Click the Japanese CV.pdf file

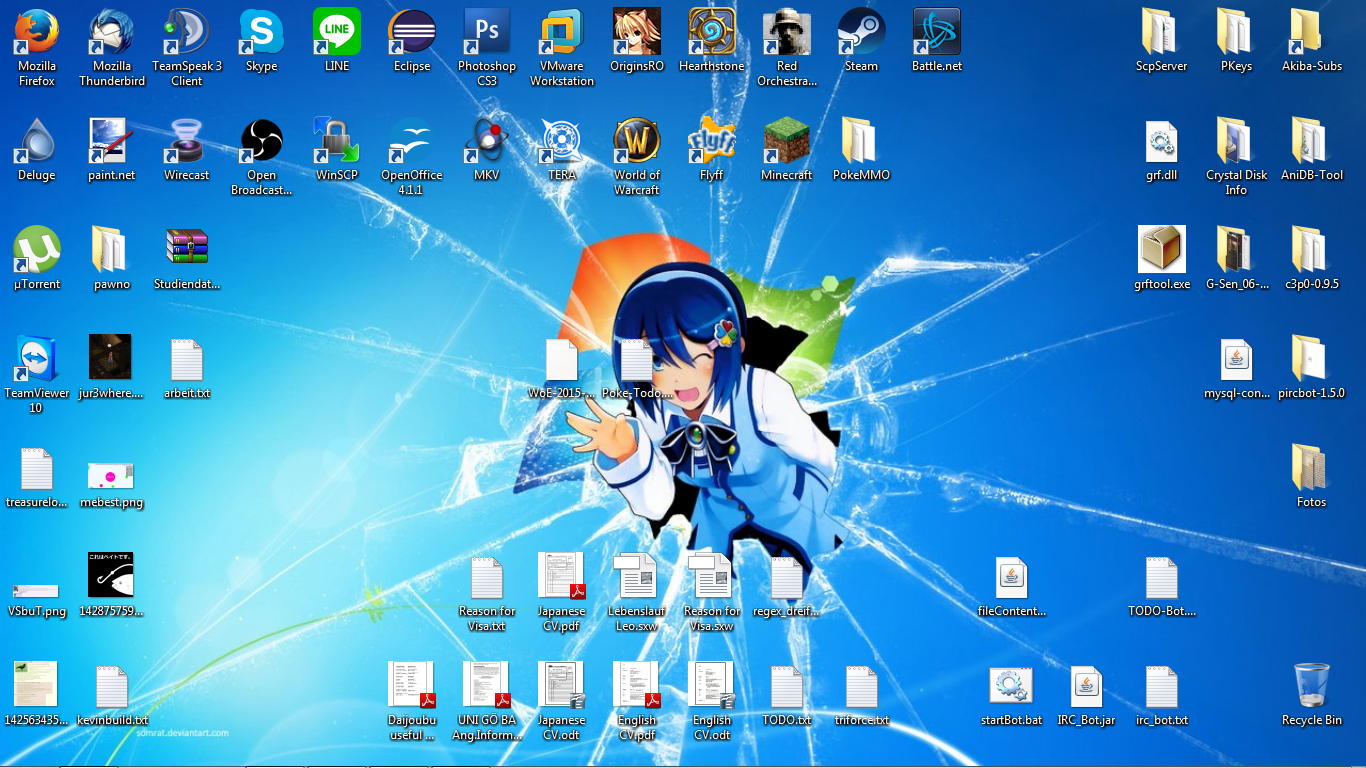[562, 578]
